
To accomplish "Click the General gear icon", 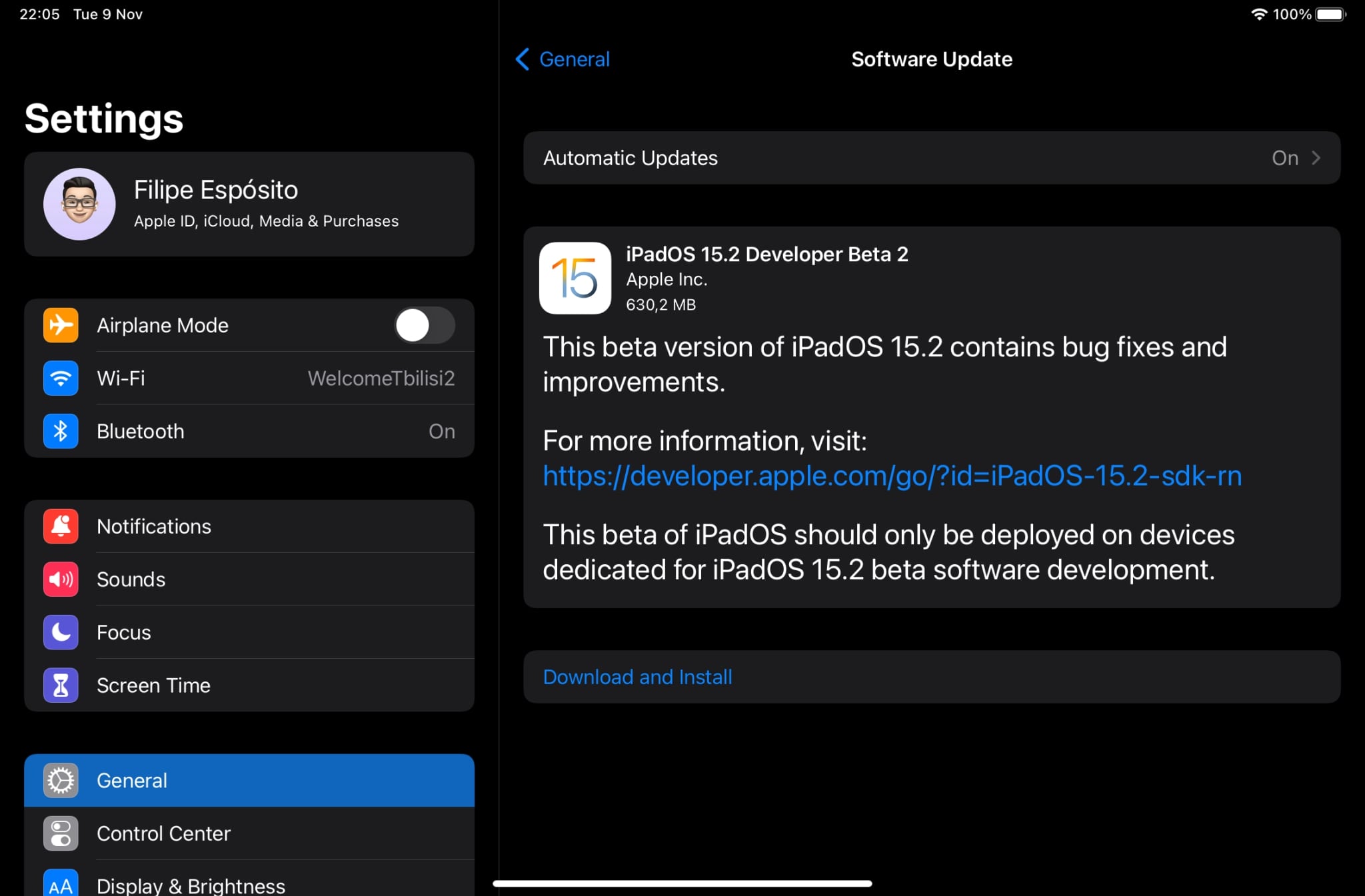I will (61, 780).
